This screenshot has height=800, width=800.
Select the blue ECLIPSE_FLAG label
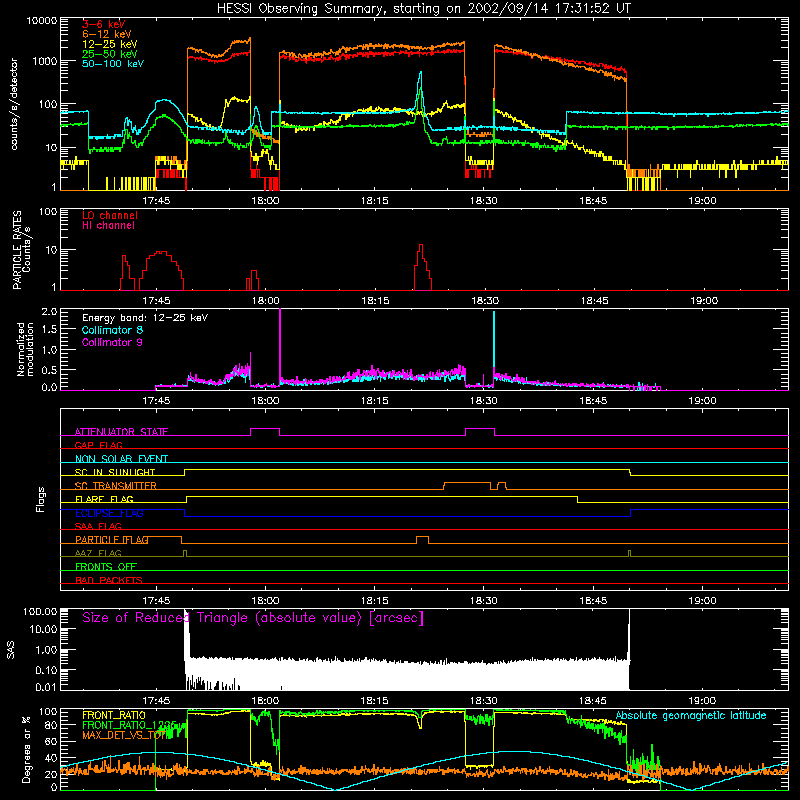109,513
